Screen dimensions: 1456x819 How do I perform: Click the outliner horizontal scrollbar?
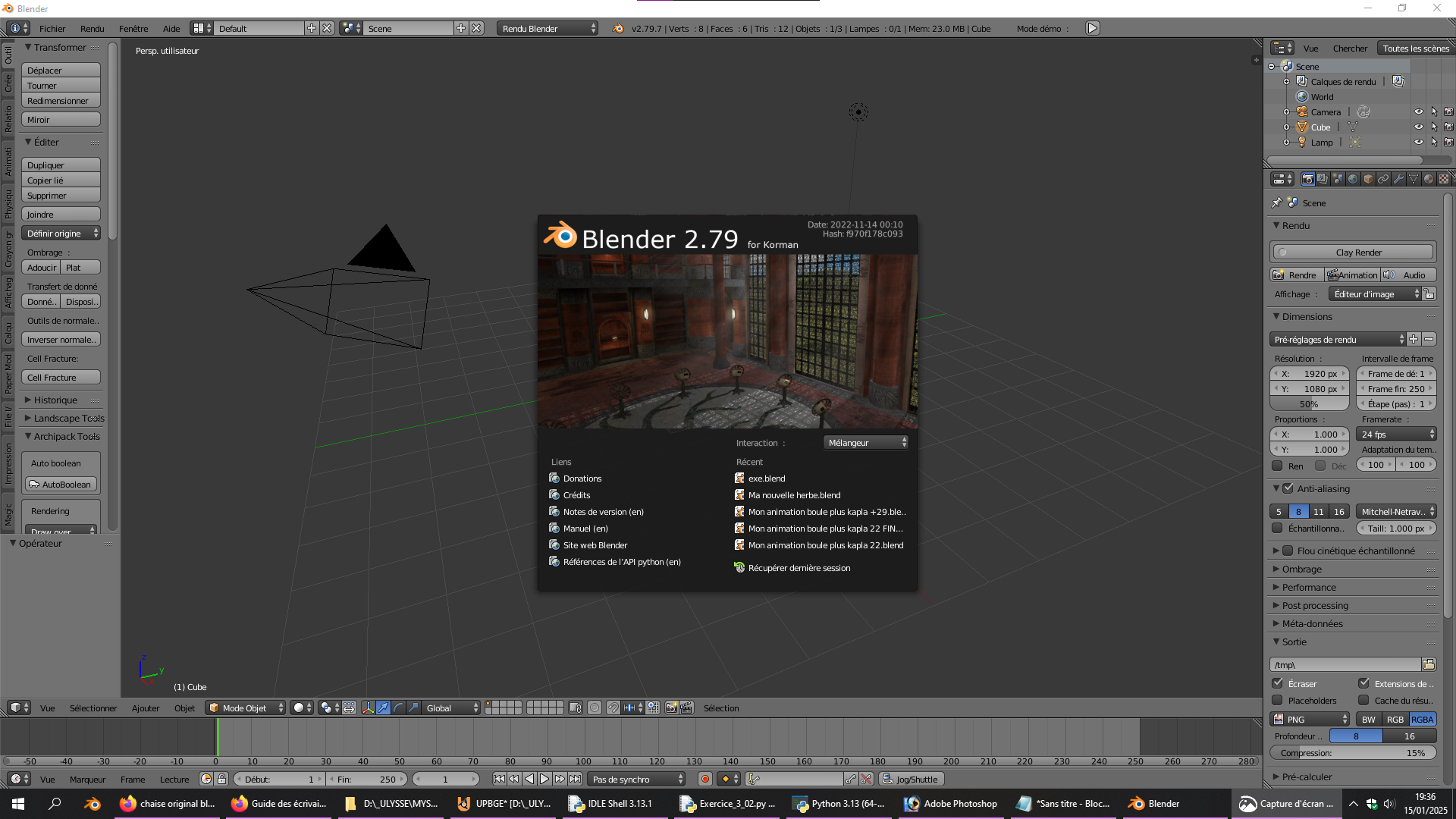pos(1345,160)
